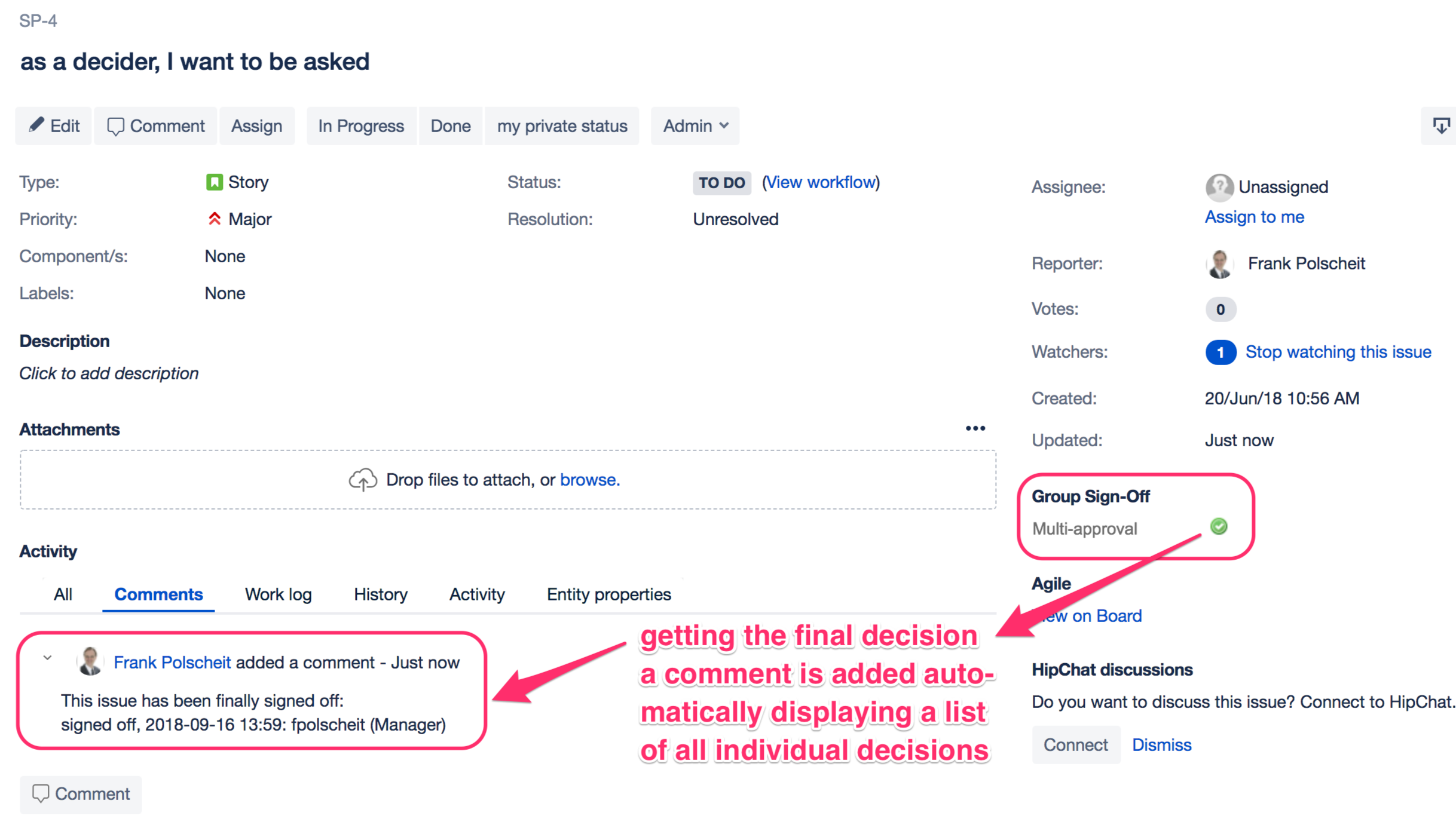Click the watchers count badge
Screen dimensions: 1456x828
(x=1220, y=352)
